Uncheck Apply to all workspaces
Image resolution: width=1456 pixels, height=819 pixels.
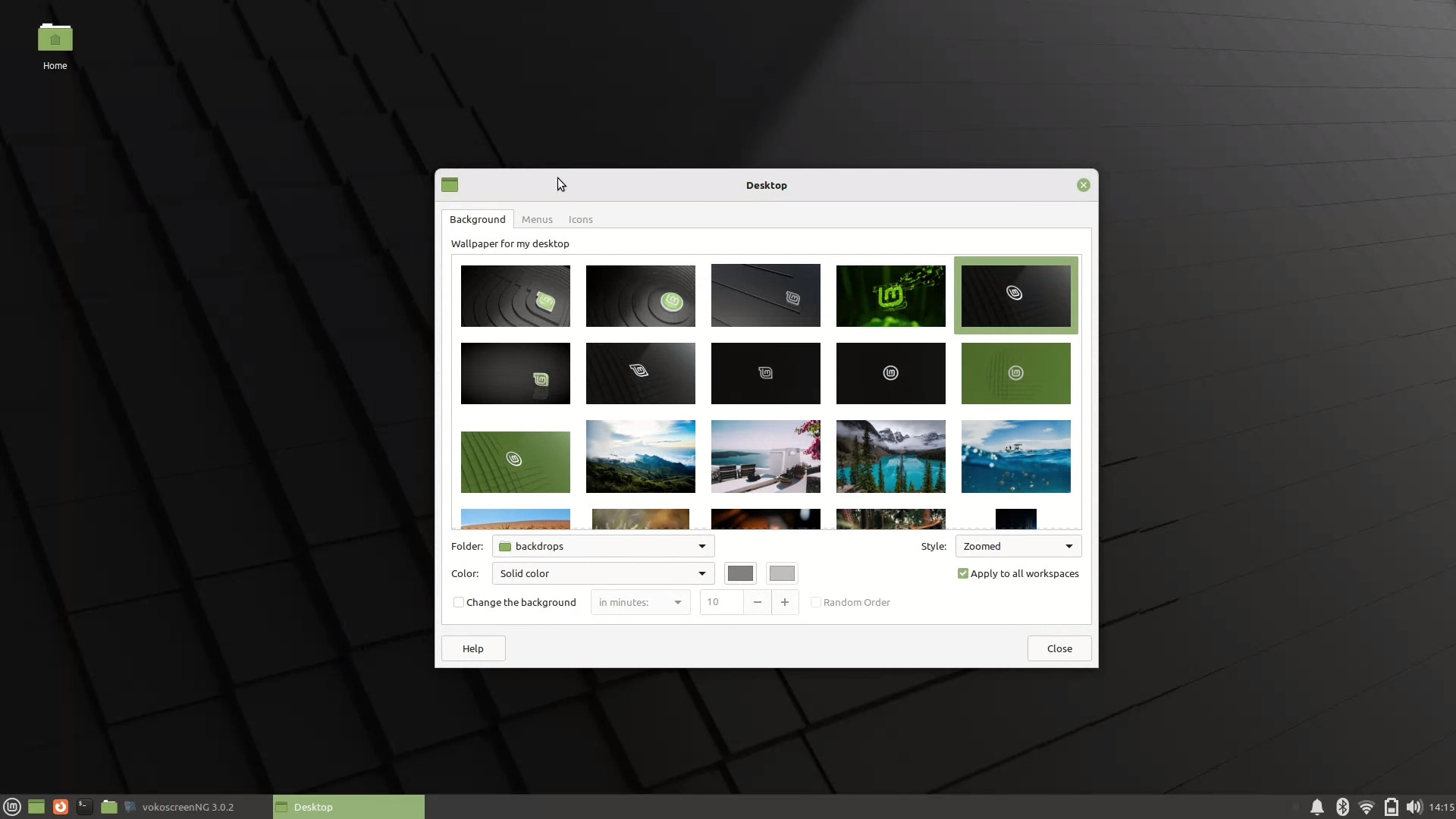963,573
